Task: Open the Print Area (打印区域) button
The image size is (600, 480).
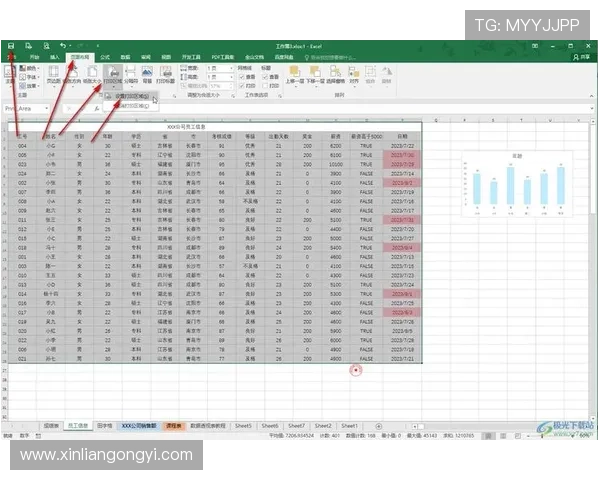Action: pyautogui.click(x=114, y=75)
